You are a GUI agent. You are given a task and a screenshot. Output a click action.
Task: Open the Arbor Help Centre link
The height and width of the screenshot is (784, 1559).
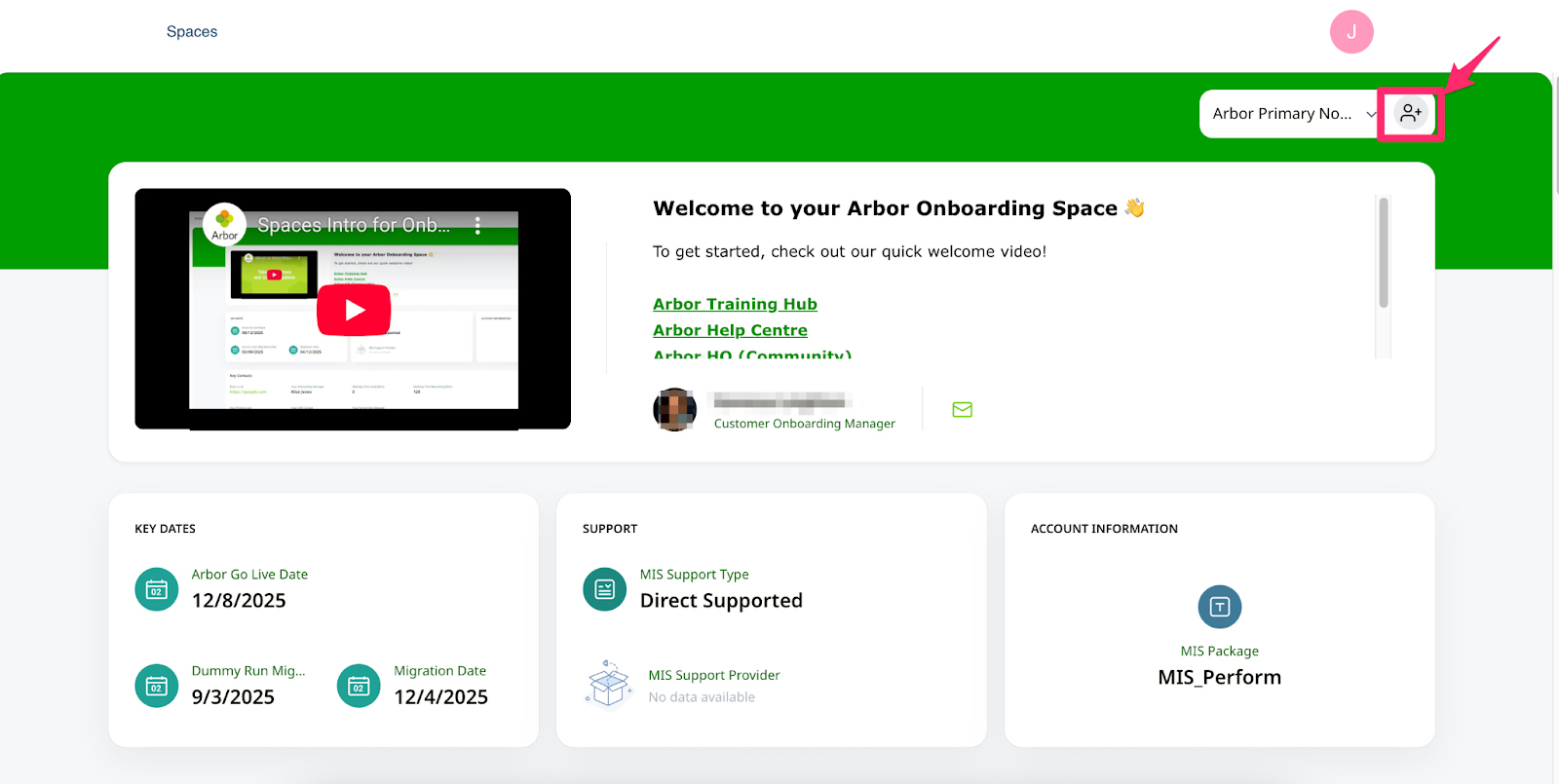point(730,330)
